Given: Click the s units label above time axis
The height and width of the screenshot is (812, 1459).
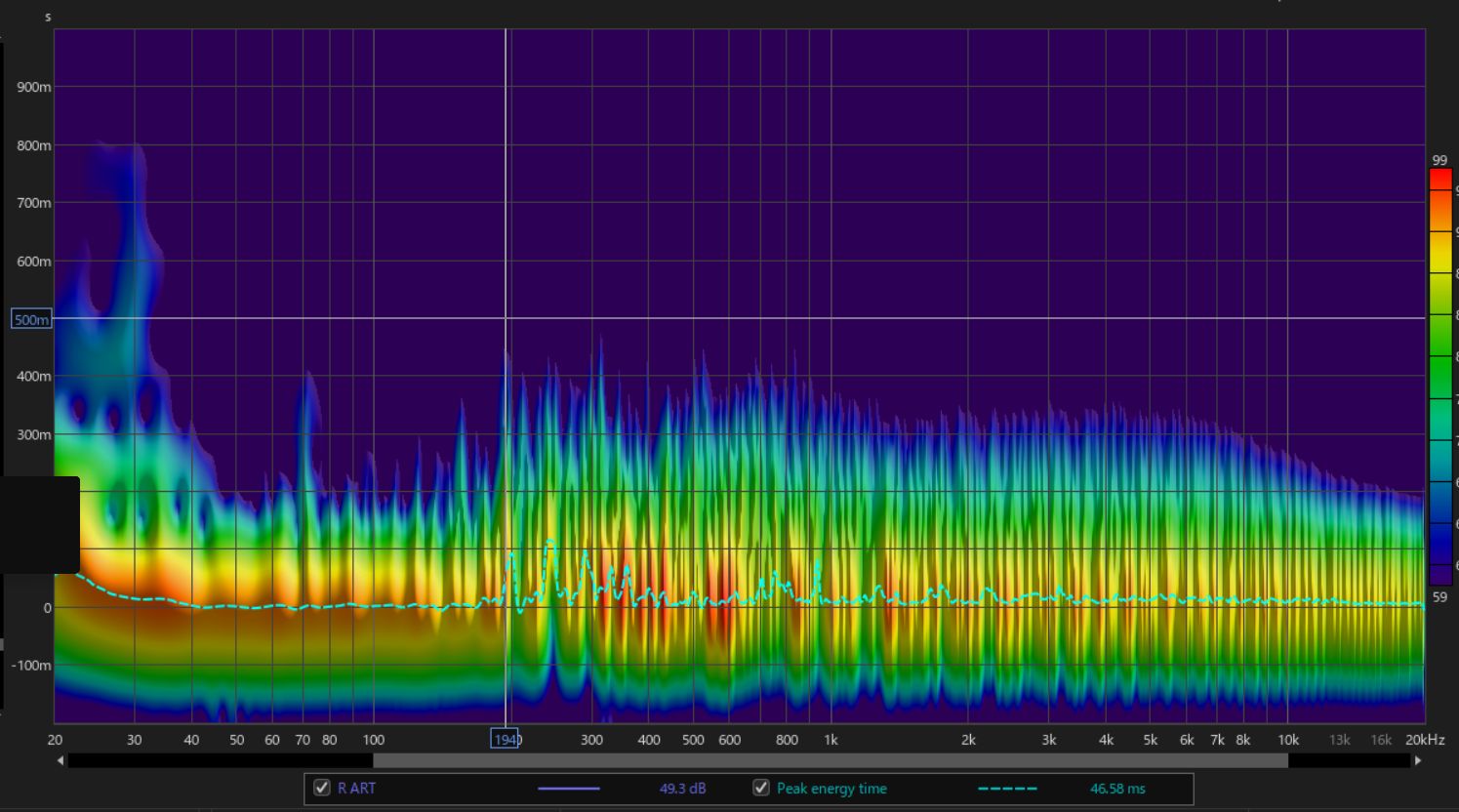Looking at the screenshot, I should pos(48,17).
